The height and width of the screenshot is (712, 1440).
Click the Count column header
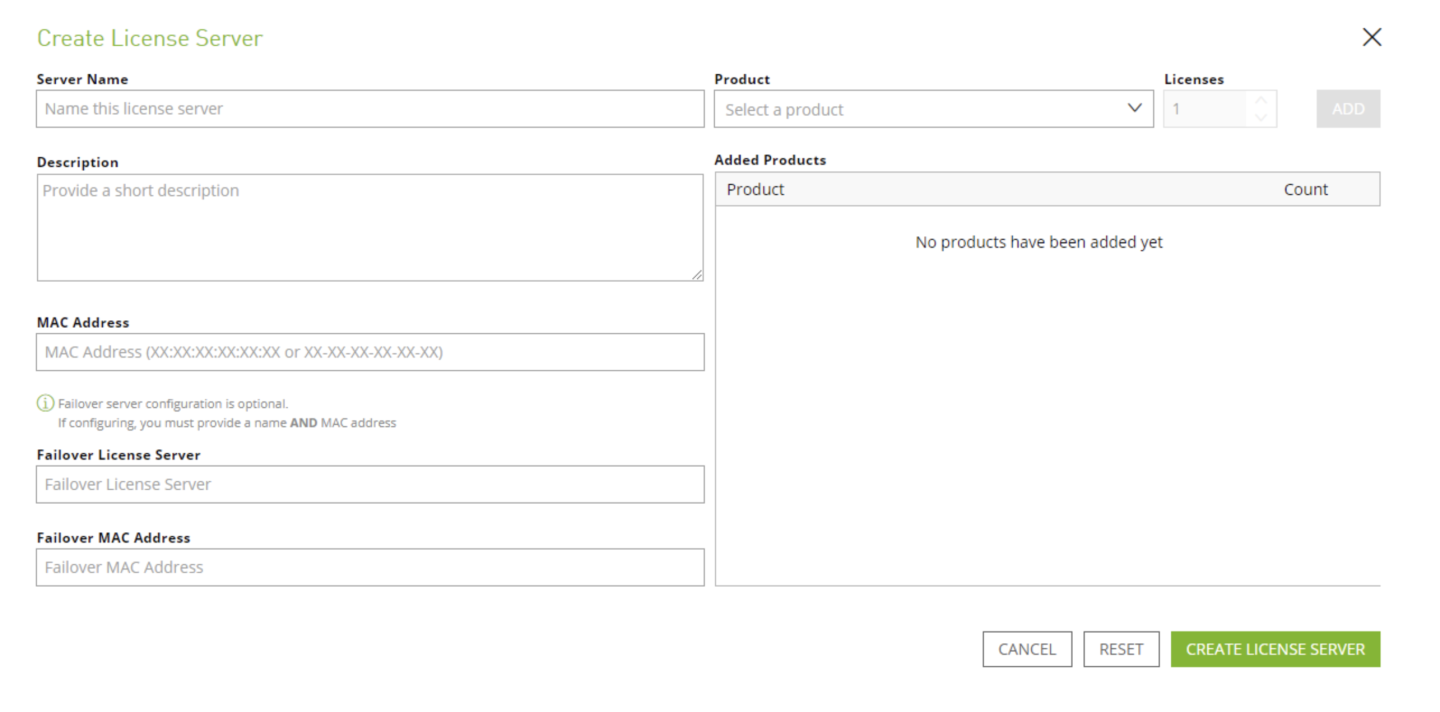click(x=1305, y=189)
